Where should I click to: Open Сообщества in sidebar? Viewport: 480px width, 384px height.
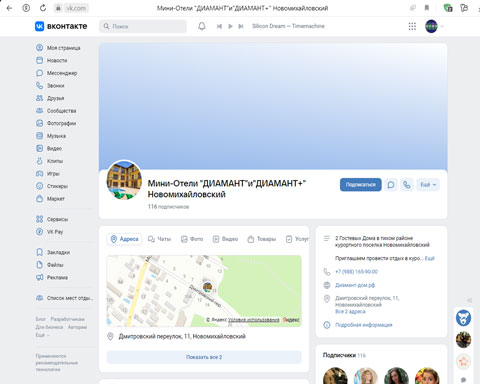56,111
